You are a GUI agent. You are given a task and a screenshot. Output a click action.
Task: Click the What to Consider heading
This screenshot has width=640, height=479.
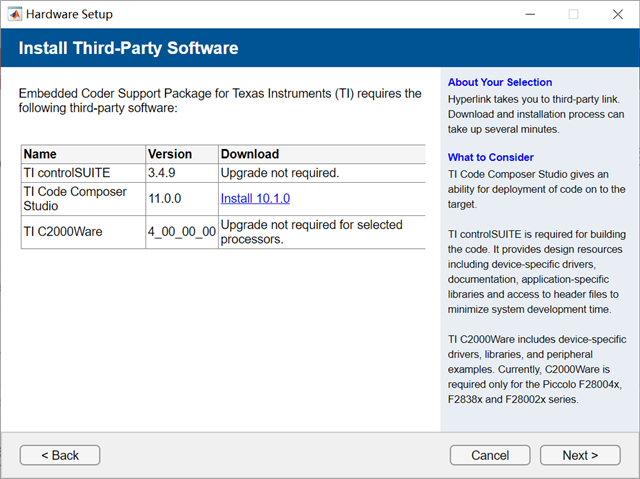click(x=491, y=157)
